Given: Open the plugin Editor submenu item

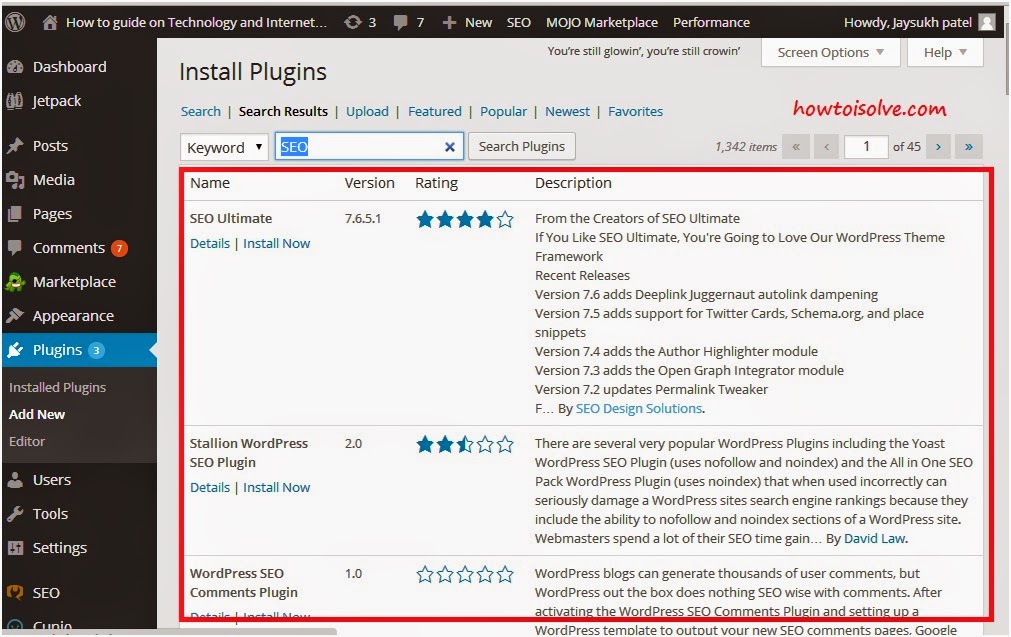Looking at the screenshot, I should 27,442.
